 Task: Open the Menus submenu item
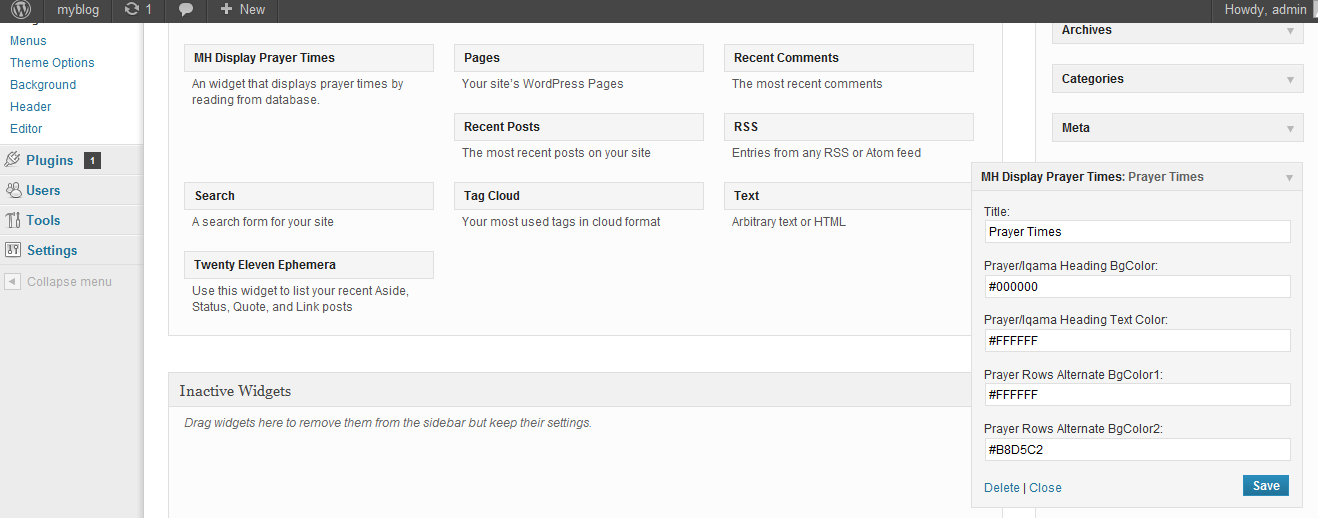(x=28, y=41)
